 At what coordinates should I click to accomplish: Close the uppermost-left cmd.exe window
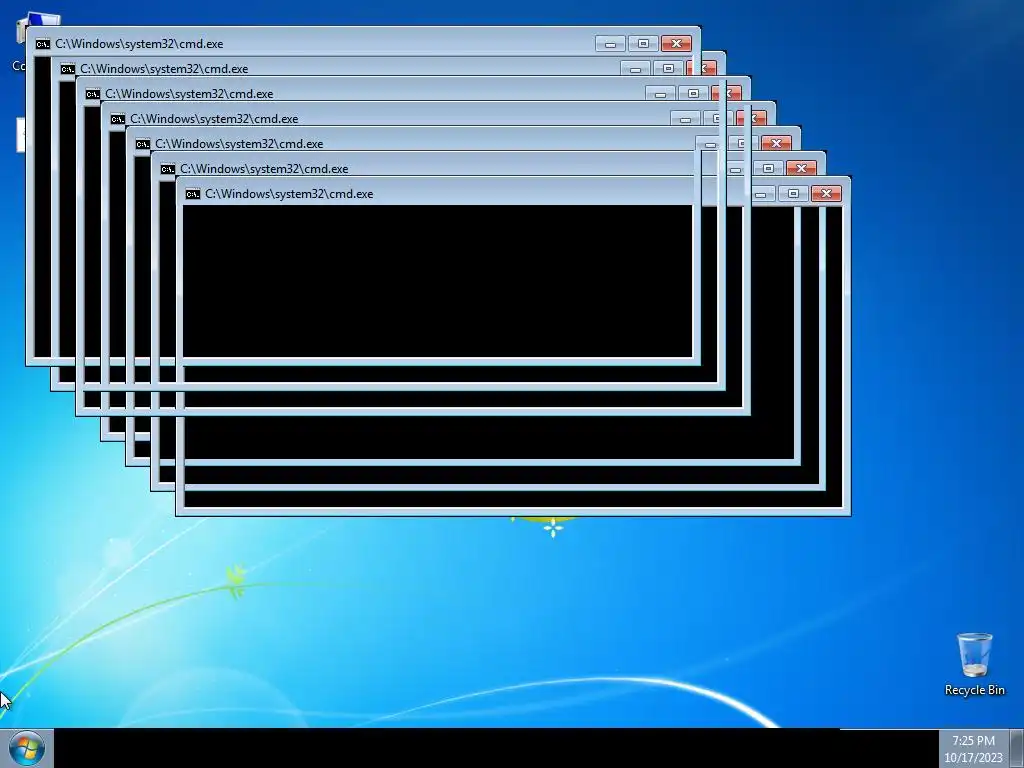click(x=677, y=44)
